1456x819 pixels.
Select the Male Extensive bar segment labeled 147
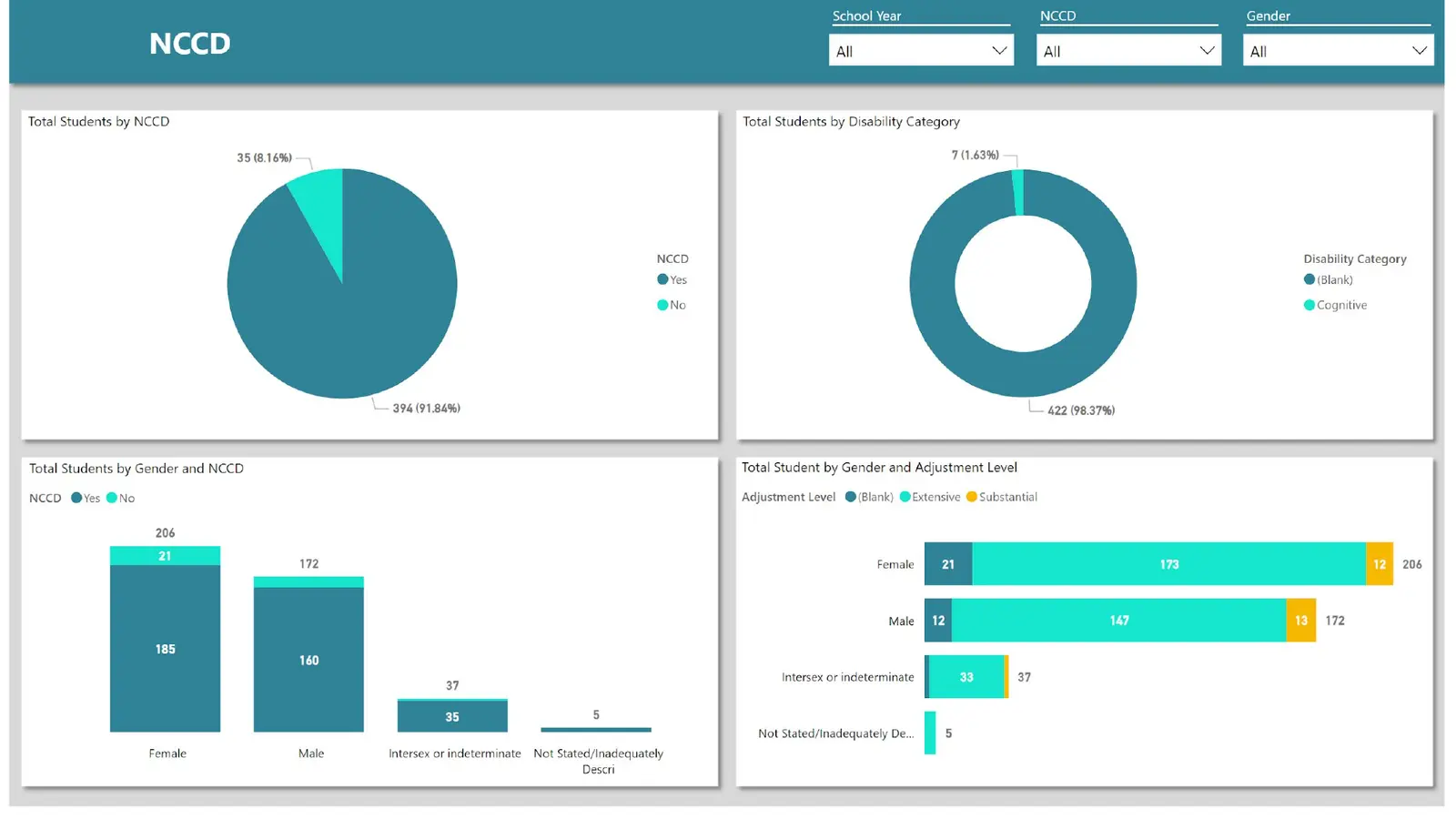click(1119, 621)
